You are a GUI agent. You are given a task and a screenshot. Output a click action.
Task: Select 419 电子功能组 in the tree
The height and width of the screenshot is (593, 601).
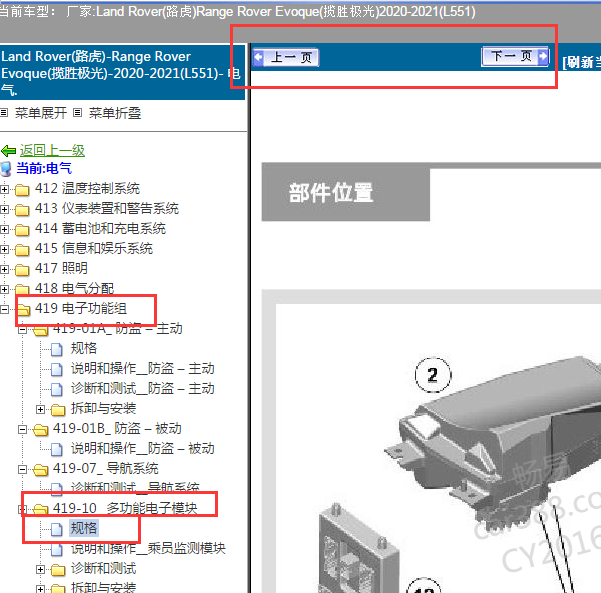(x=80, y=308)
